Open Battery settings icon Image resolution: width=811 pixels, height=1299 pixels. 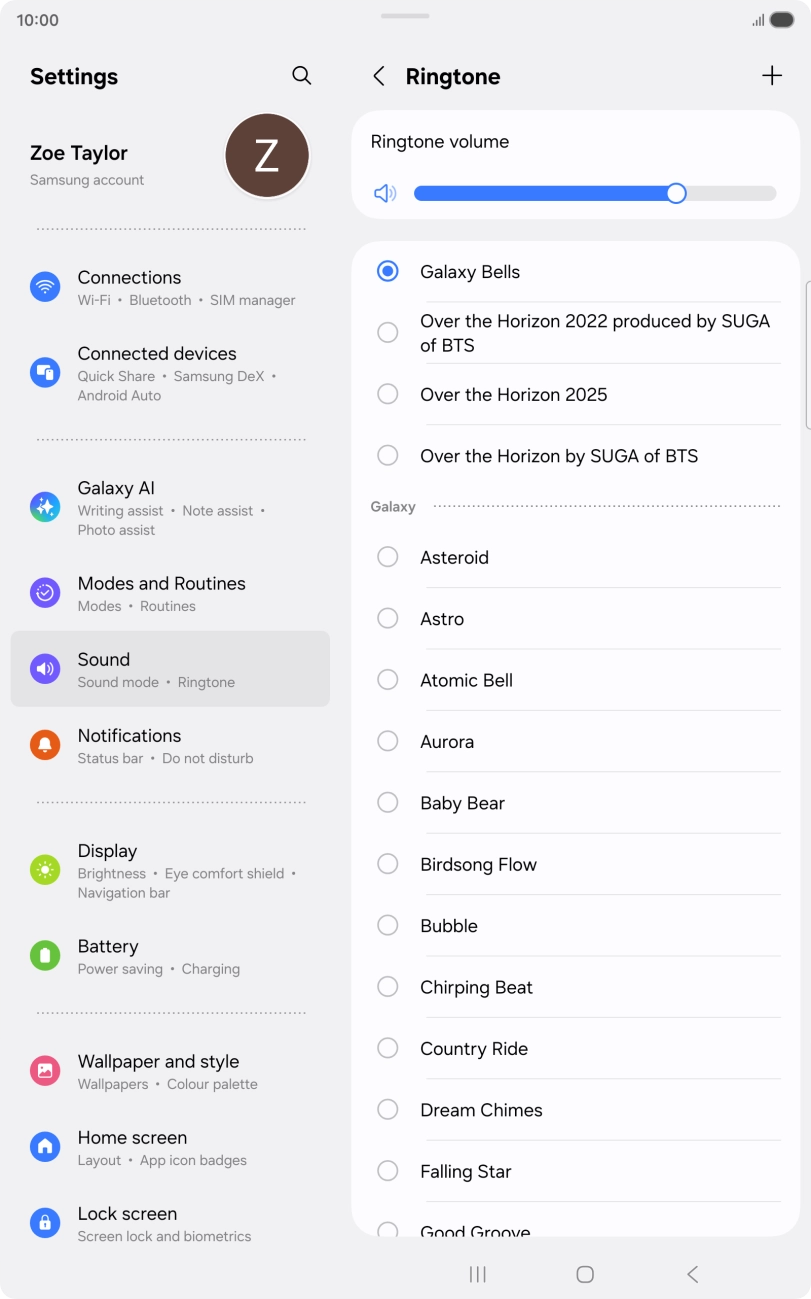[x=45, y=956]
